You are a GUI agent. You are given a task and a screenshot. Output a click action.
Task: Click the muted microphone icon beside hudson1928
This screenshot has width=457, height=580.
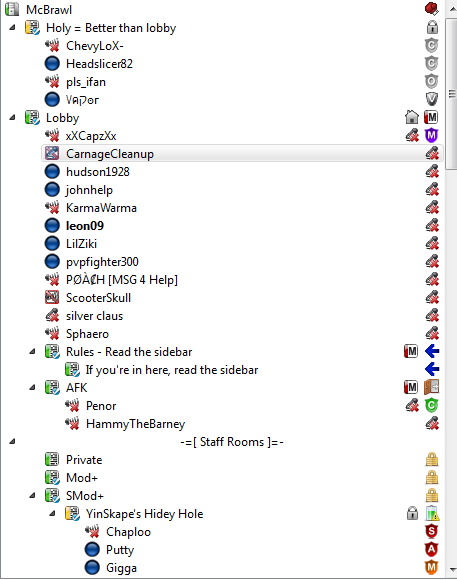pos(432,172)
